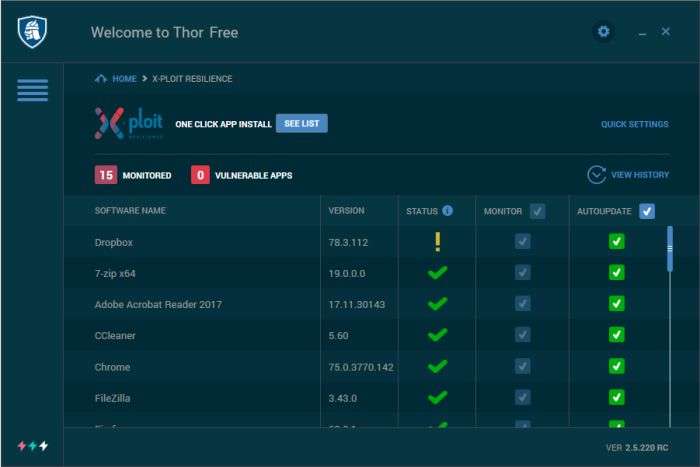Open QUICK SETTINGS link
This screenshot has height=467, width=700.
point(635,124)
